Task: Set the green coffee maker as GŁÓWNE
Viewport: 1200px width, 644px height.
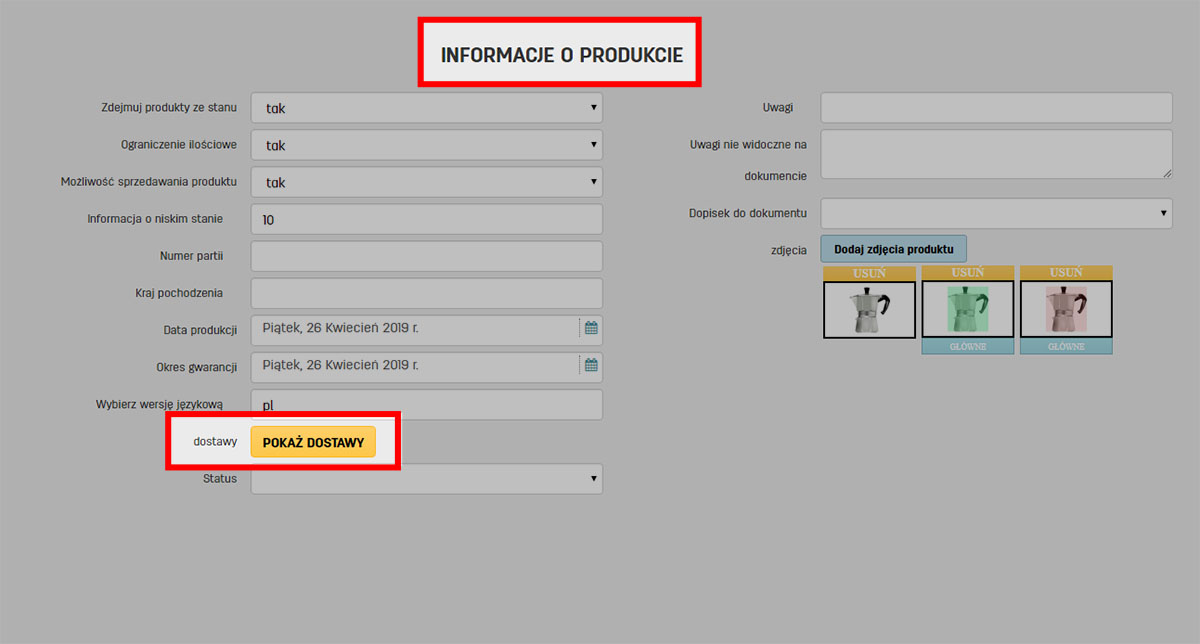Action: click(x=967, y=347)
